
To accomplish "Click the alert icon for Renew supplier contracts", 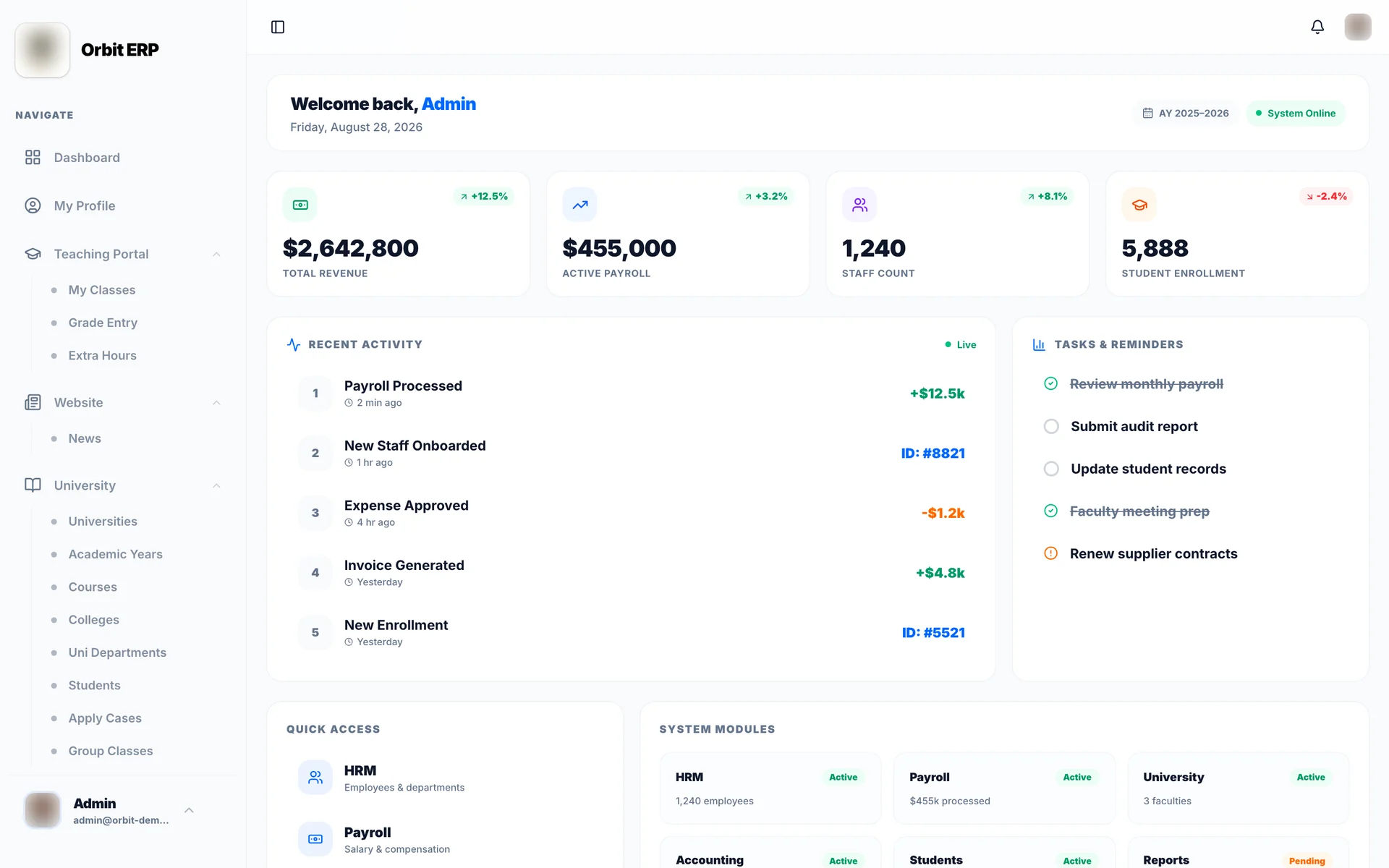I will [1051, 553].
